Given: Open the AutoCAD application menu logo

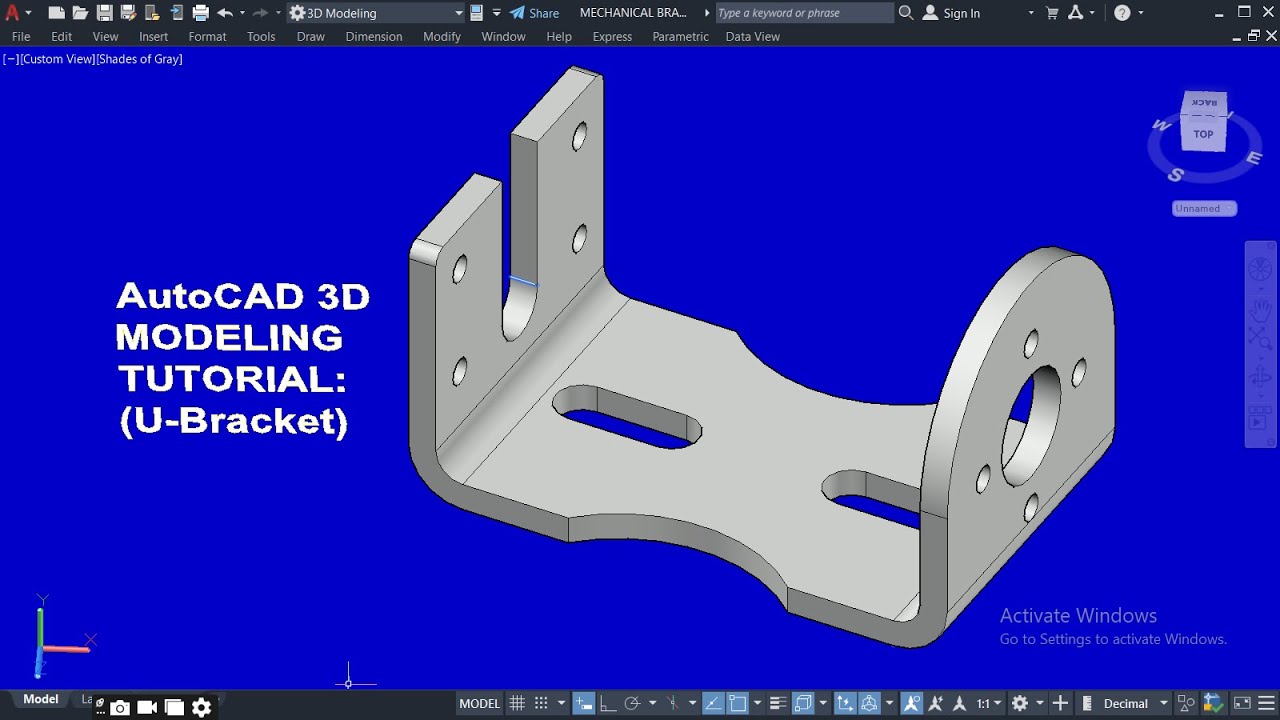Looking at the screenshot, I should click(12, 13).
